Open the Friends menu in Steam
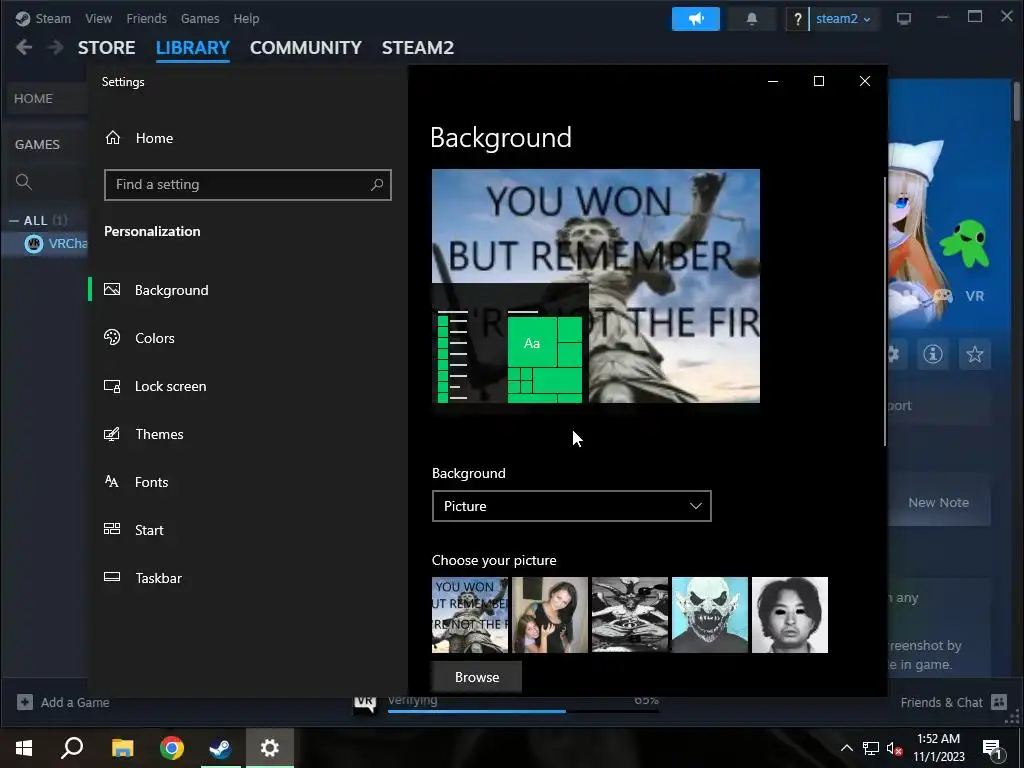 point(146,18)
